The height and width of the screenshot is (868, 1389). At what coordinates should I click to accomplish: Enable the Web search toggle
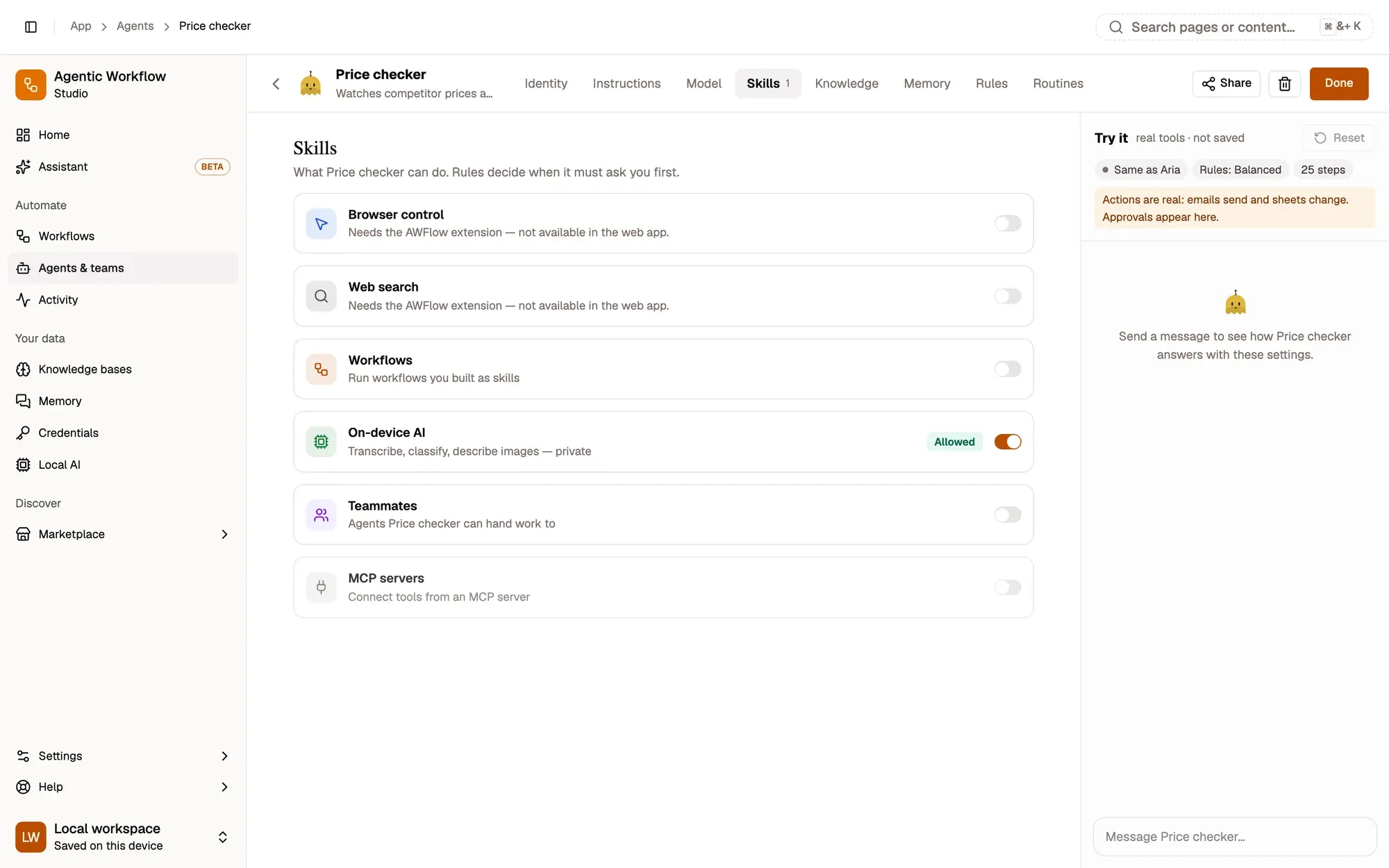1007,297
